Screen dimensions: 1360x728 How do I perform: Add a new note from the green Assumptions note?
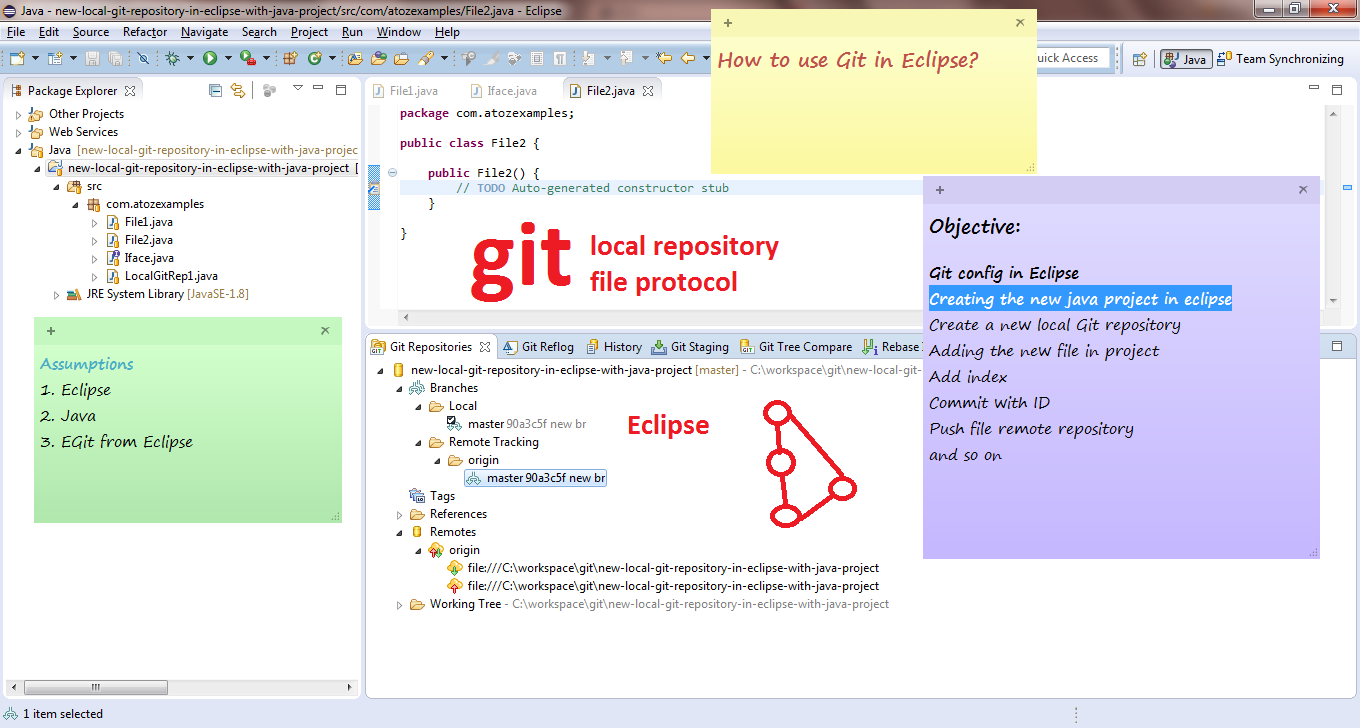pos(51,331)
